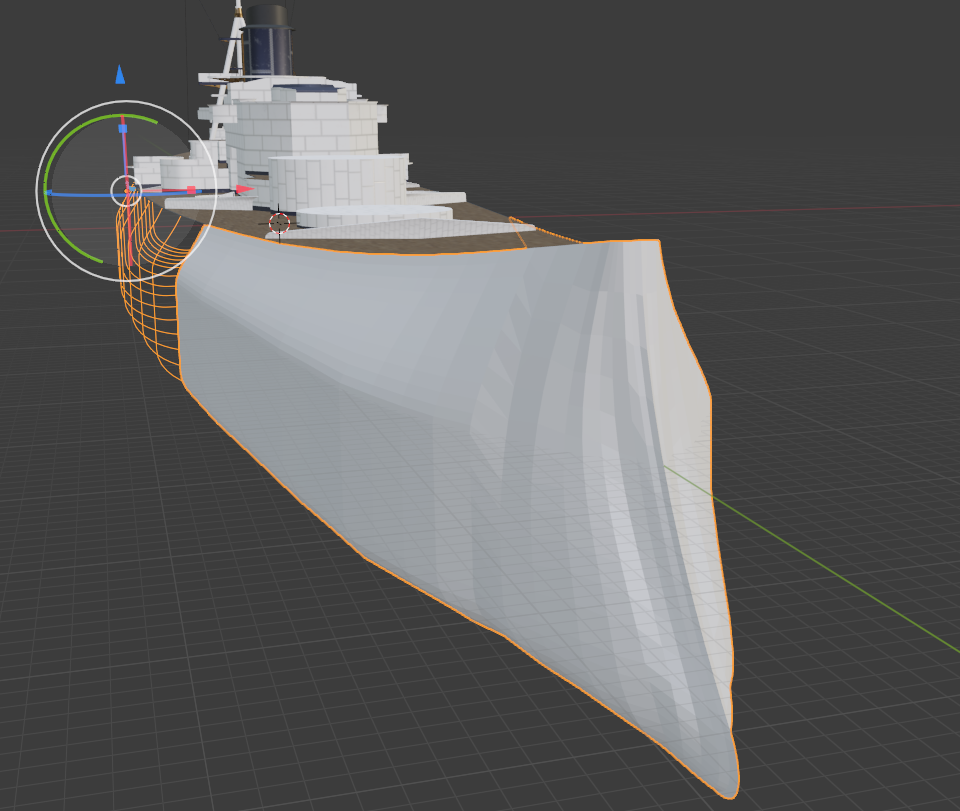Click the red arrowhead of the transform gizmo
The height and width of the screenshot is (811, 960).
tap(246, 190)
